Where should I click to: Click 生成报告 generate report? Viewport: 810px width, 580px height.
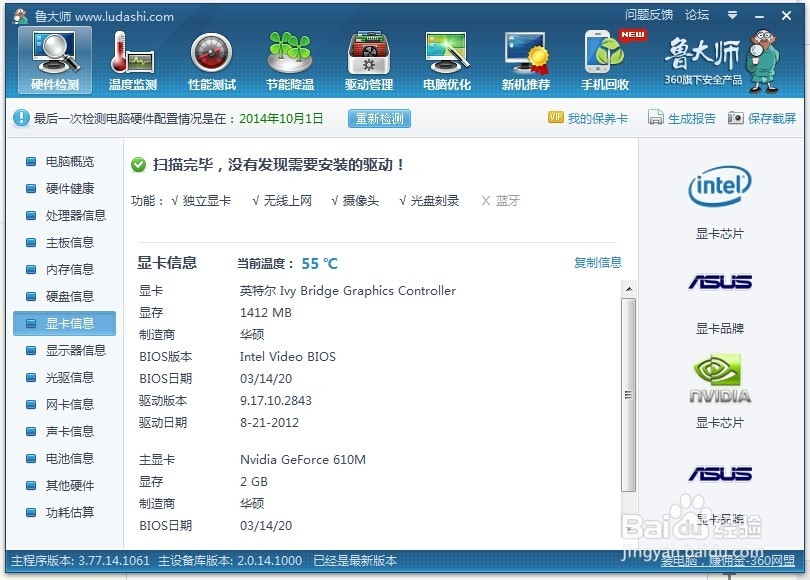pyautogui.click(x=682, y=118)
